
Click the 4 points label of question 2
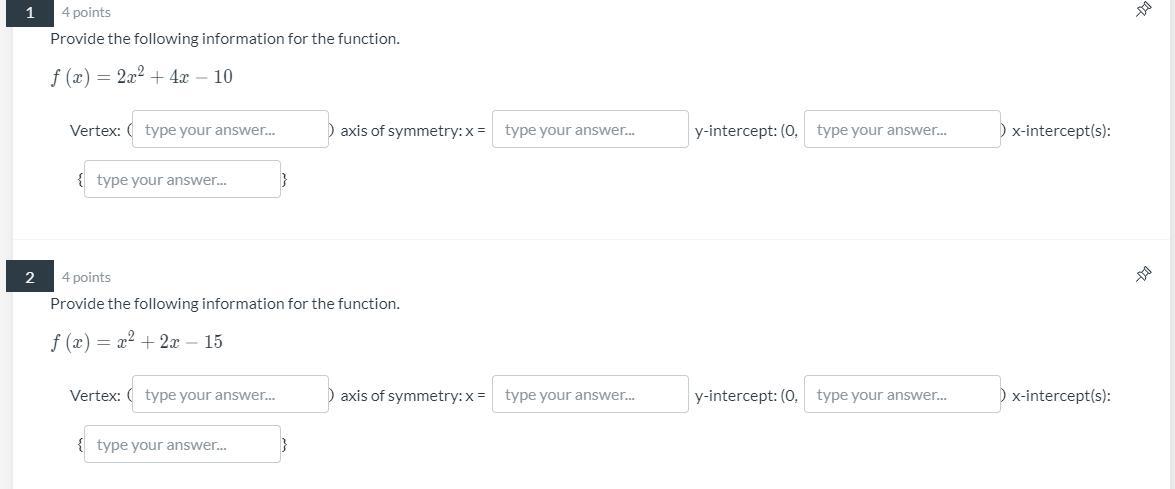86,277
